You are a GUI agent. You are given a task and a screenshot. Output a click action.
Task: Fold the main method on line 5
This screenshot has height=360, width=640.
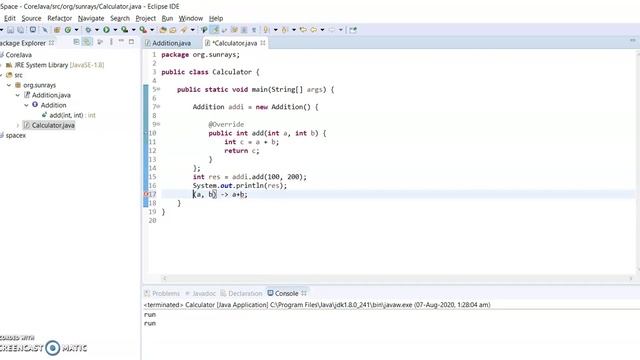158,89
